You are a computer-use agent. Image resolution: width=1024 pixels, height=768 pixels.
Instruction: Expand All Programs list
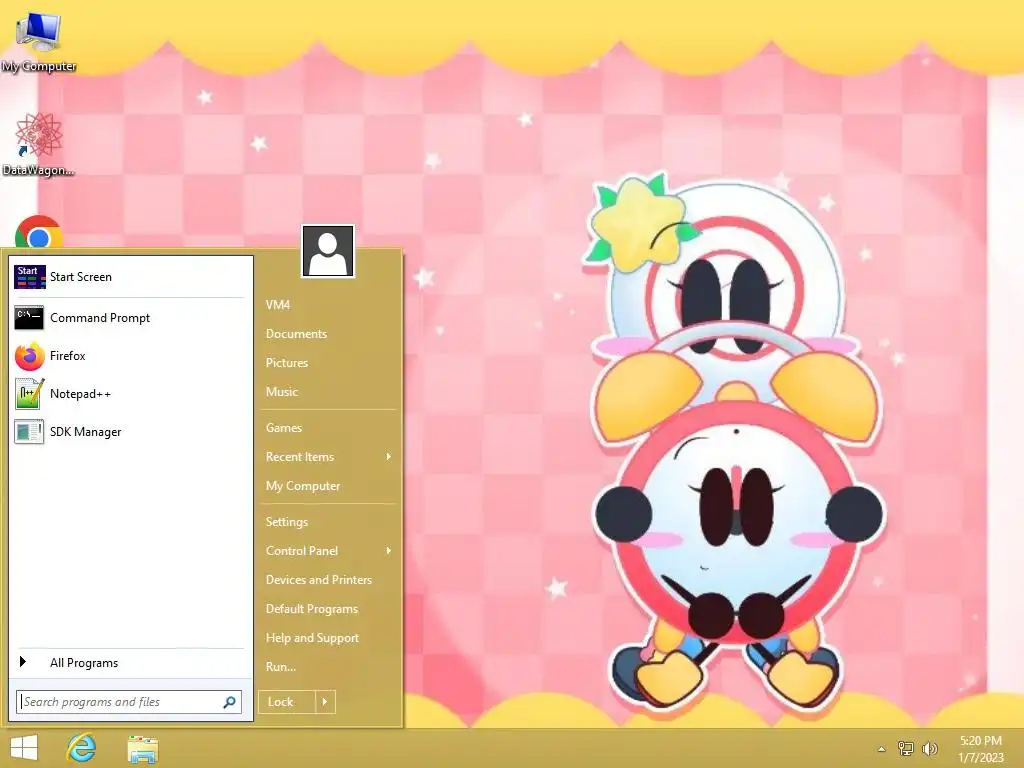point(129,663)
